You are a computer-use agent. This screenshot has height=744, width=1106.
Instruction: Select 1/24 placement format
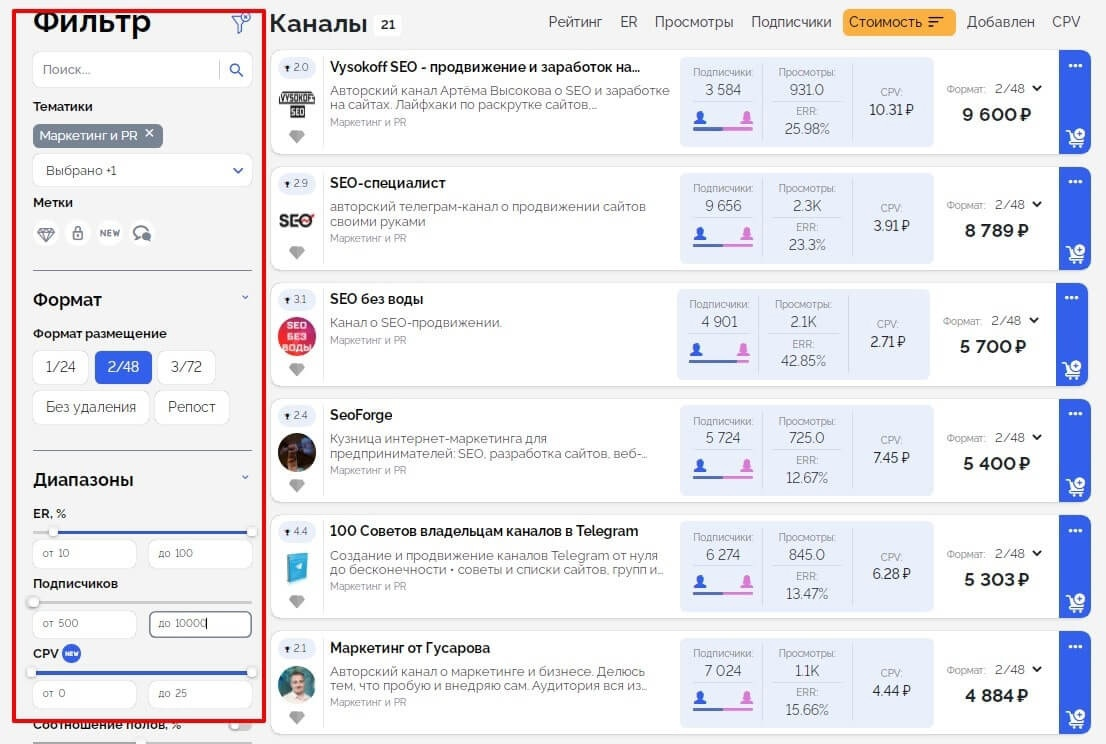coord(60,367)
